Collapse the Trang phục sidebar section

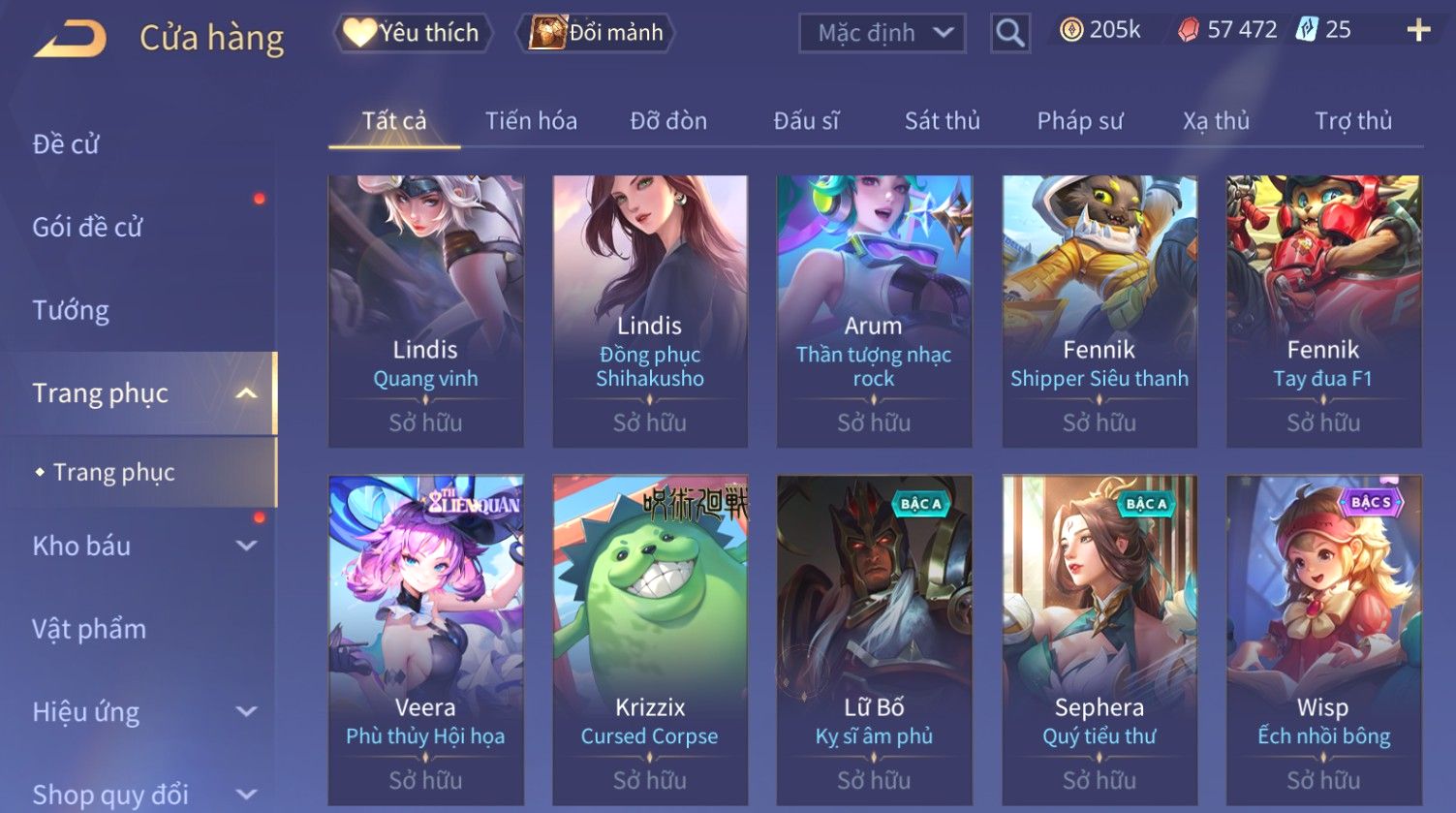tap(246, 393)
